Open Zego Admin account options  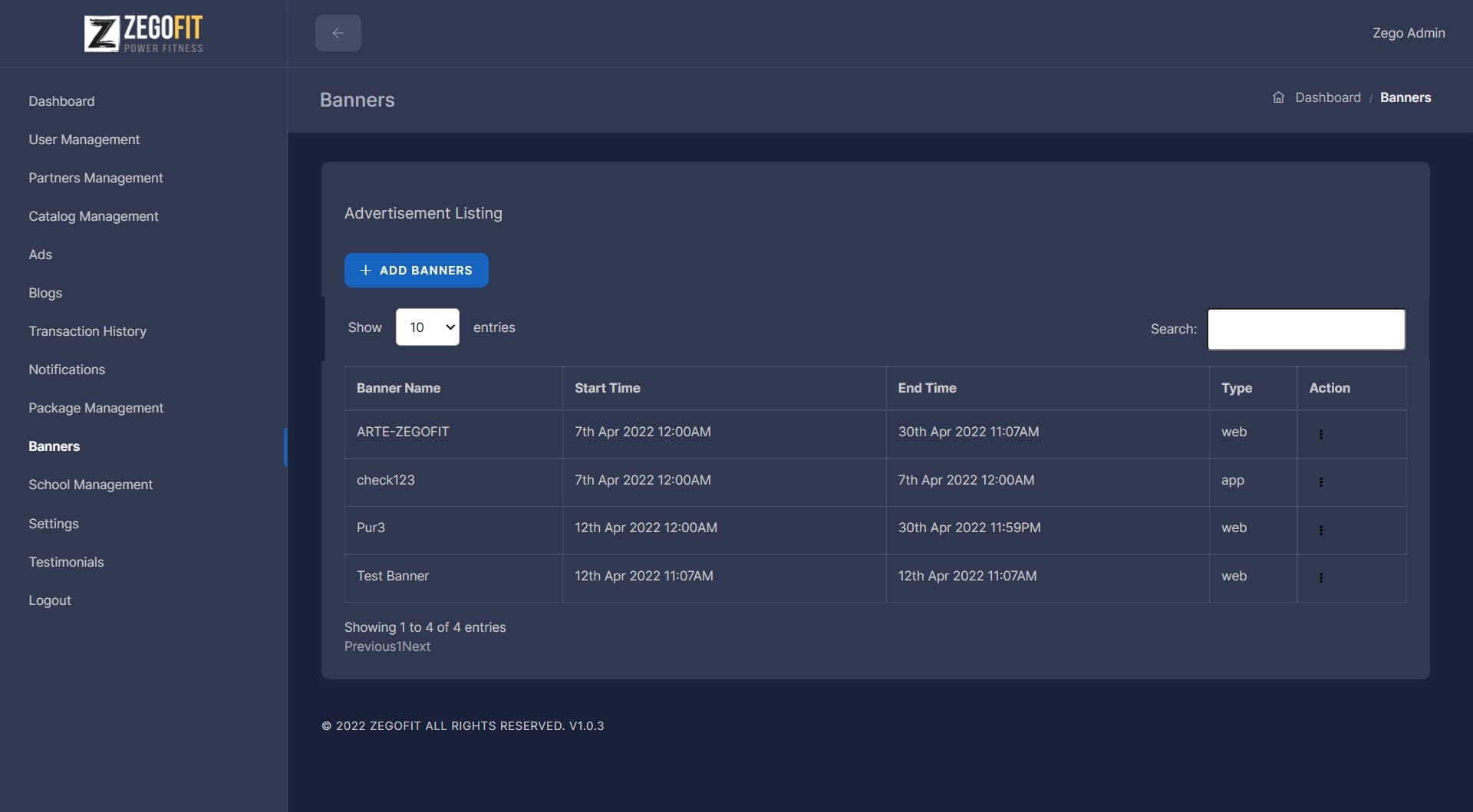pyautogui.click(x=1409, y=33)
